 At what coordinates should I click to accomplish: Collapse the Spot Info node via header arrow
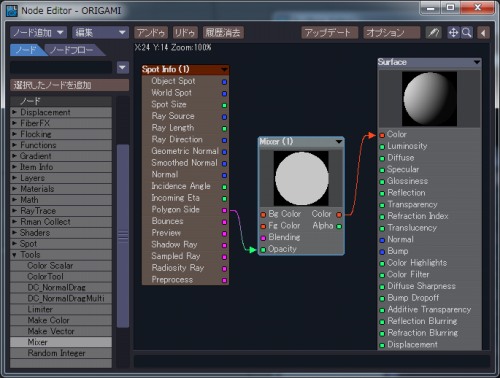pos(224,69)
